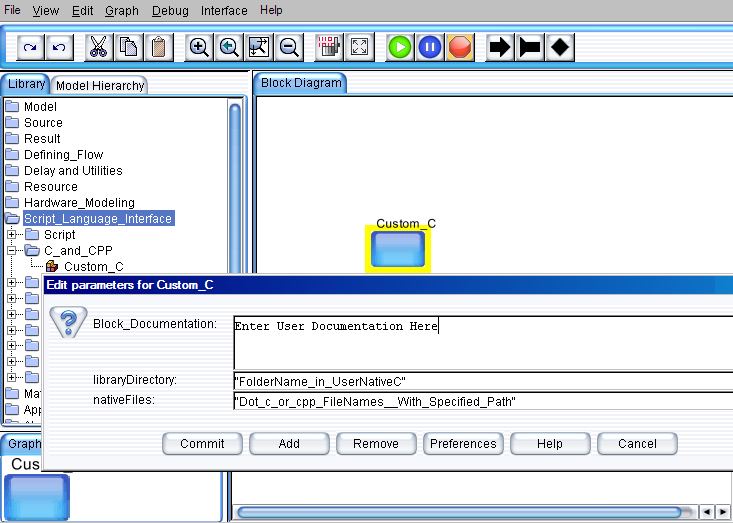The width and height of the screenshot is (733, 523).
Task: Click the Custom_C preview thumbnail at bottom left
Action: (x=37, y=497)
